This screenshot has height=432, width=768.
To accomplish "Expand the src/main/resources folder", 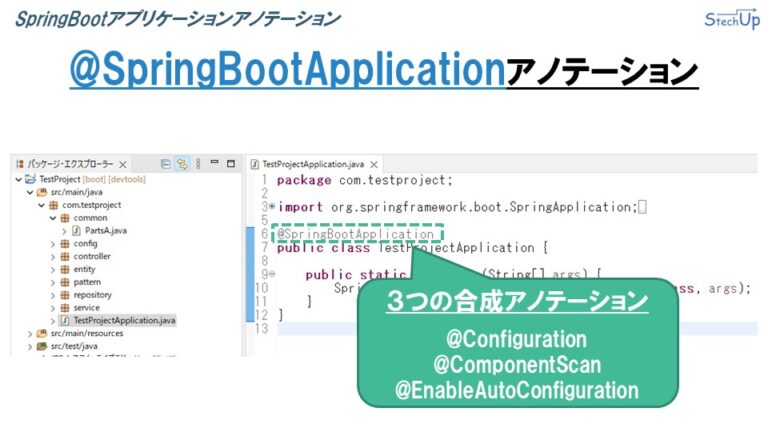I will 30,334.
